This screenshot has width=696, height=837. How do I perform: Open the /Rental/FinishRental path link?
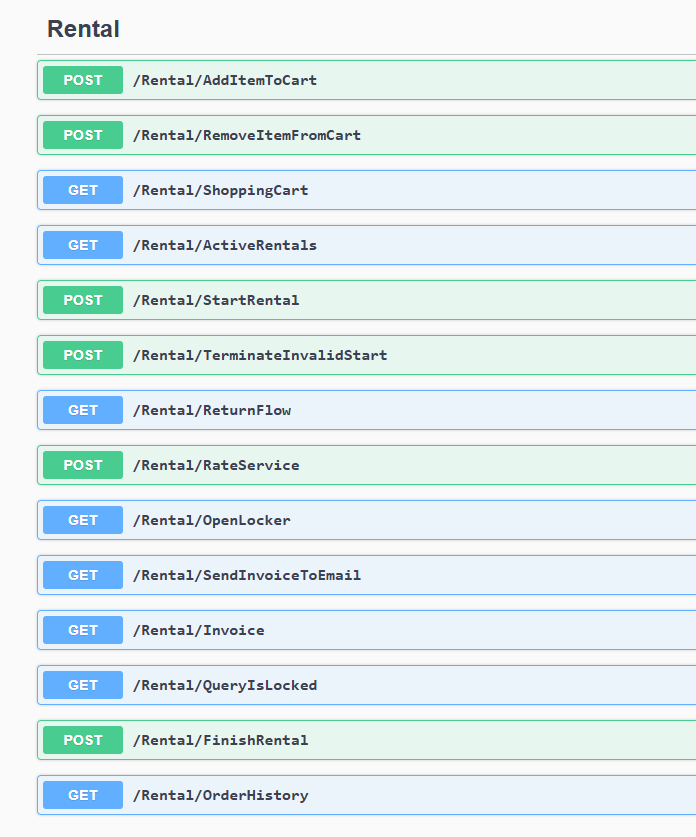(x=220, y=740)
